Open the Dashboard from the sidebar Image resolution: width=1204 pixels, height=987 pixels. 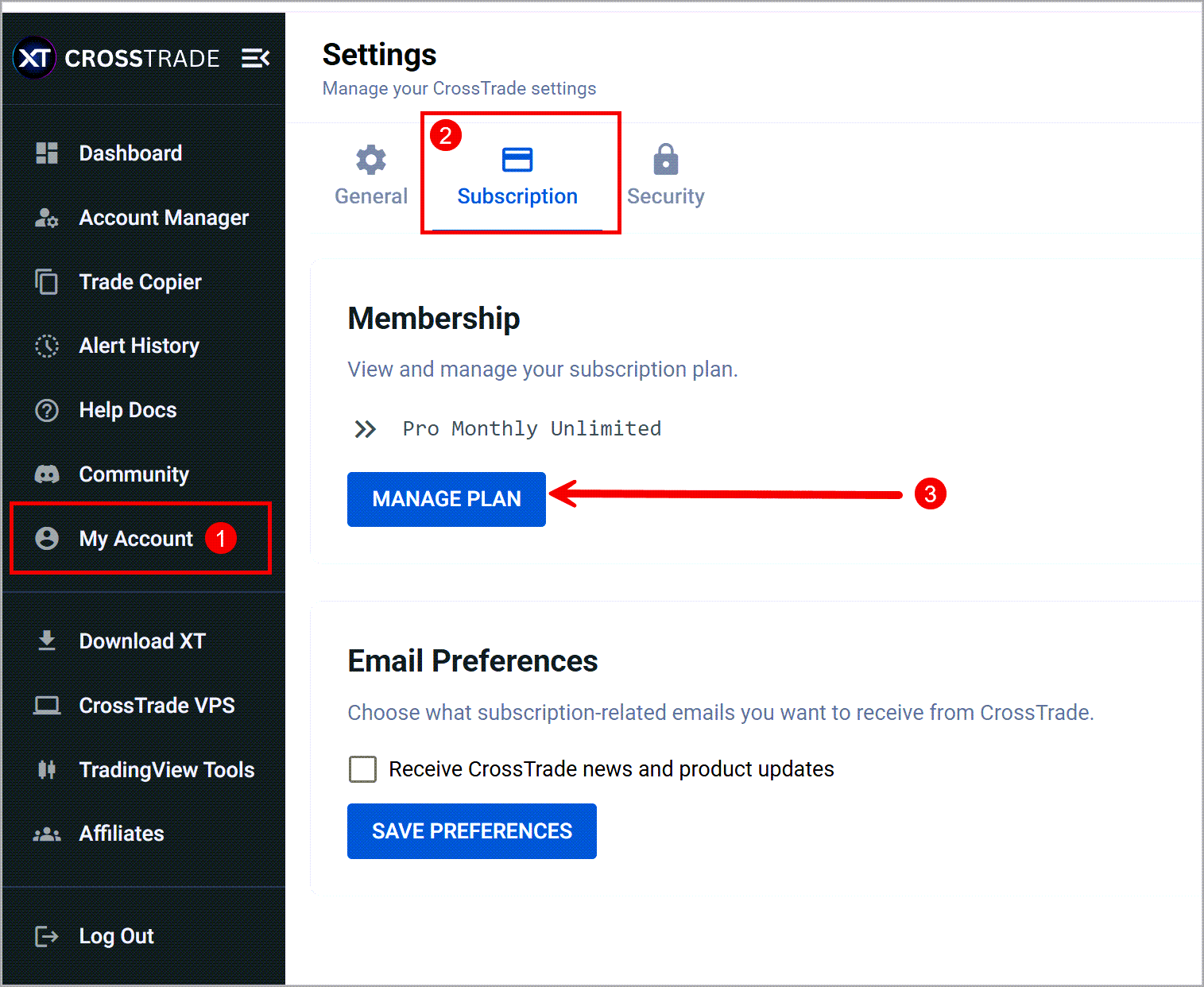coord(130,153)
